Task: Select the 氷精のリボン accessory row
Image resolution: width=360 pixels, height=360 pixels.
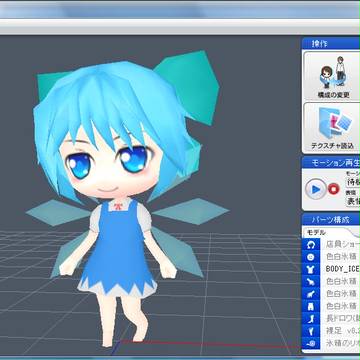Action: coord(339,343)
